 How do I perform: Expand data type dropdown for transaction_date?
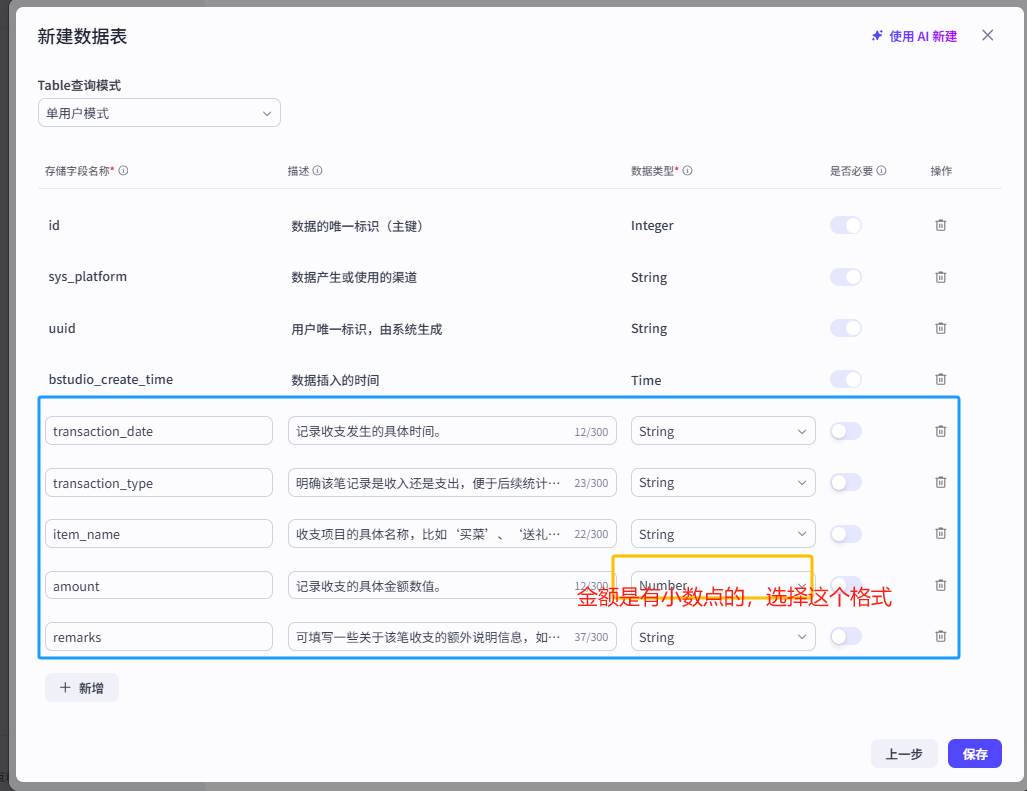point(723,431)
